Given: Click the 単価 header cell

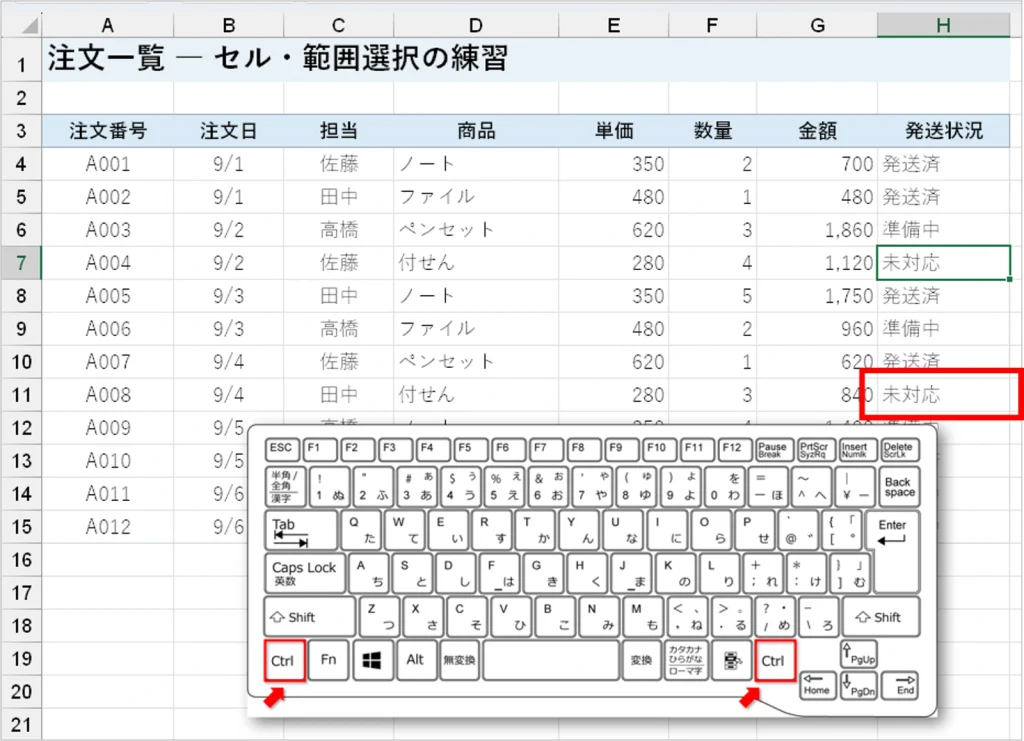Looking at the screenshot, I should click(x=614, y=131).
